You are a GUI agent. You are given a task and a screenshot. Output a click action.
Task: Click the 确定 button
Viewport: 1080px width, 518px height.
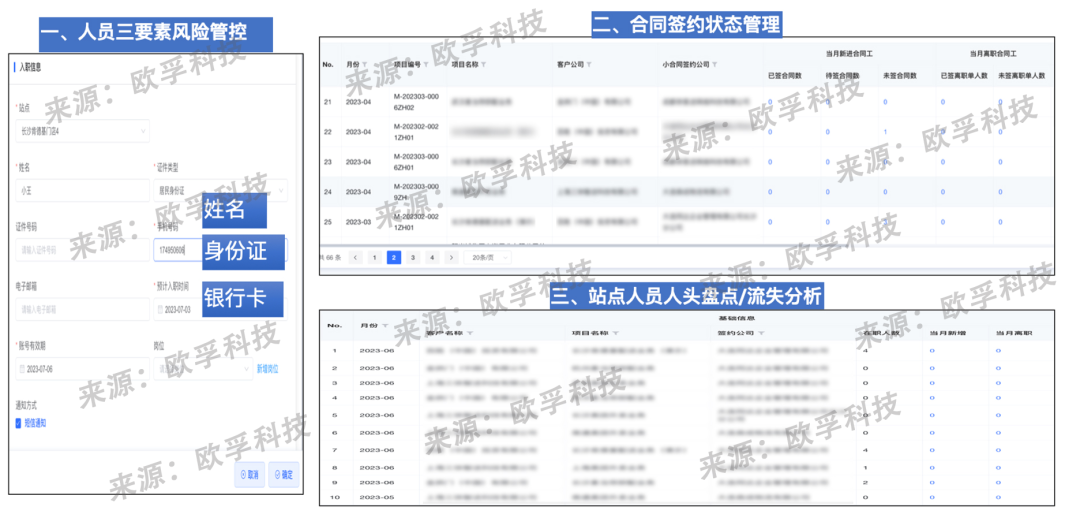pyautogui.click(x=283, y=475)
